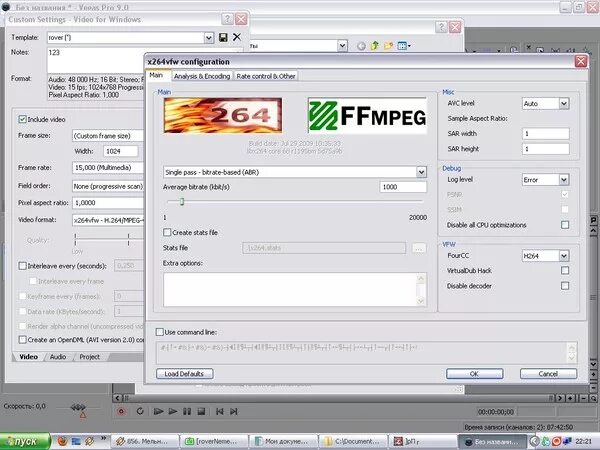Open AVC level dropdown

click(x=564, y=103)
